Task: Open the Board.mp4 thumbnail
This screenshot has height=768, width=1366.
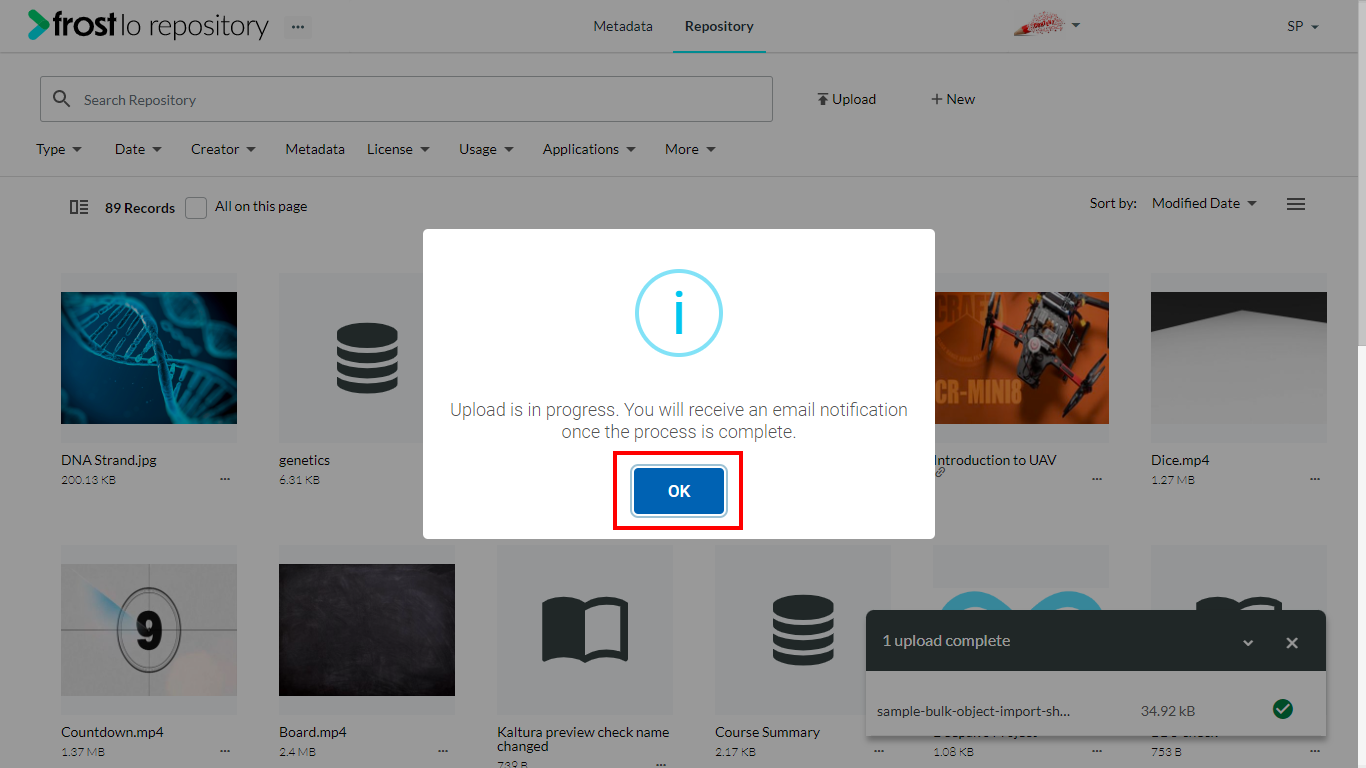Action: [x=367, y=630]
